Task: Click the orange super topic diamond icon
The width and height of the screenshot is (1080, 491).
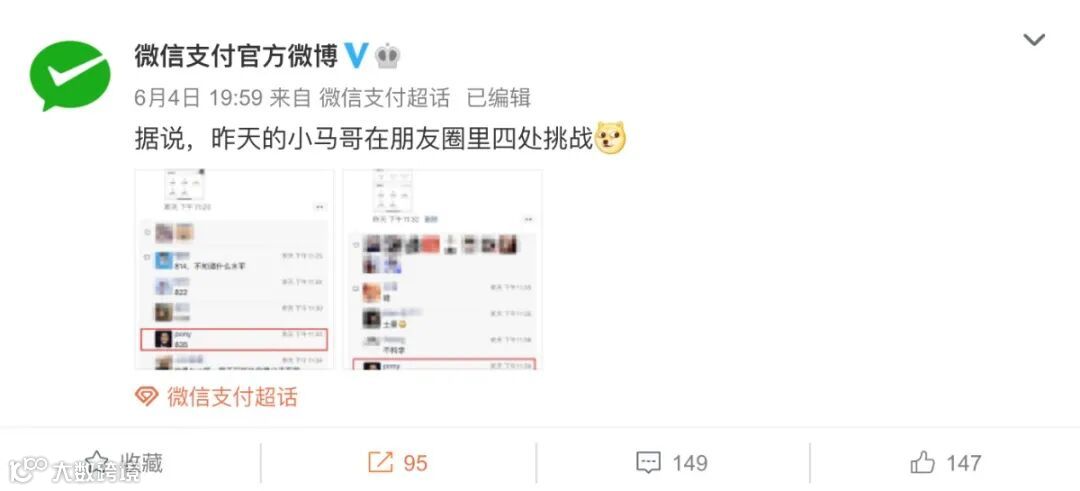Action: [147, 397]
